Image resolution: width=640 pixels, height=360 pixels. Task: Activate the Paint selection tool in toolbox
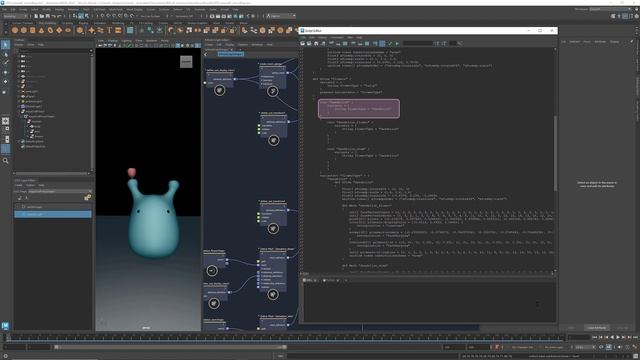5,63
